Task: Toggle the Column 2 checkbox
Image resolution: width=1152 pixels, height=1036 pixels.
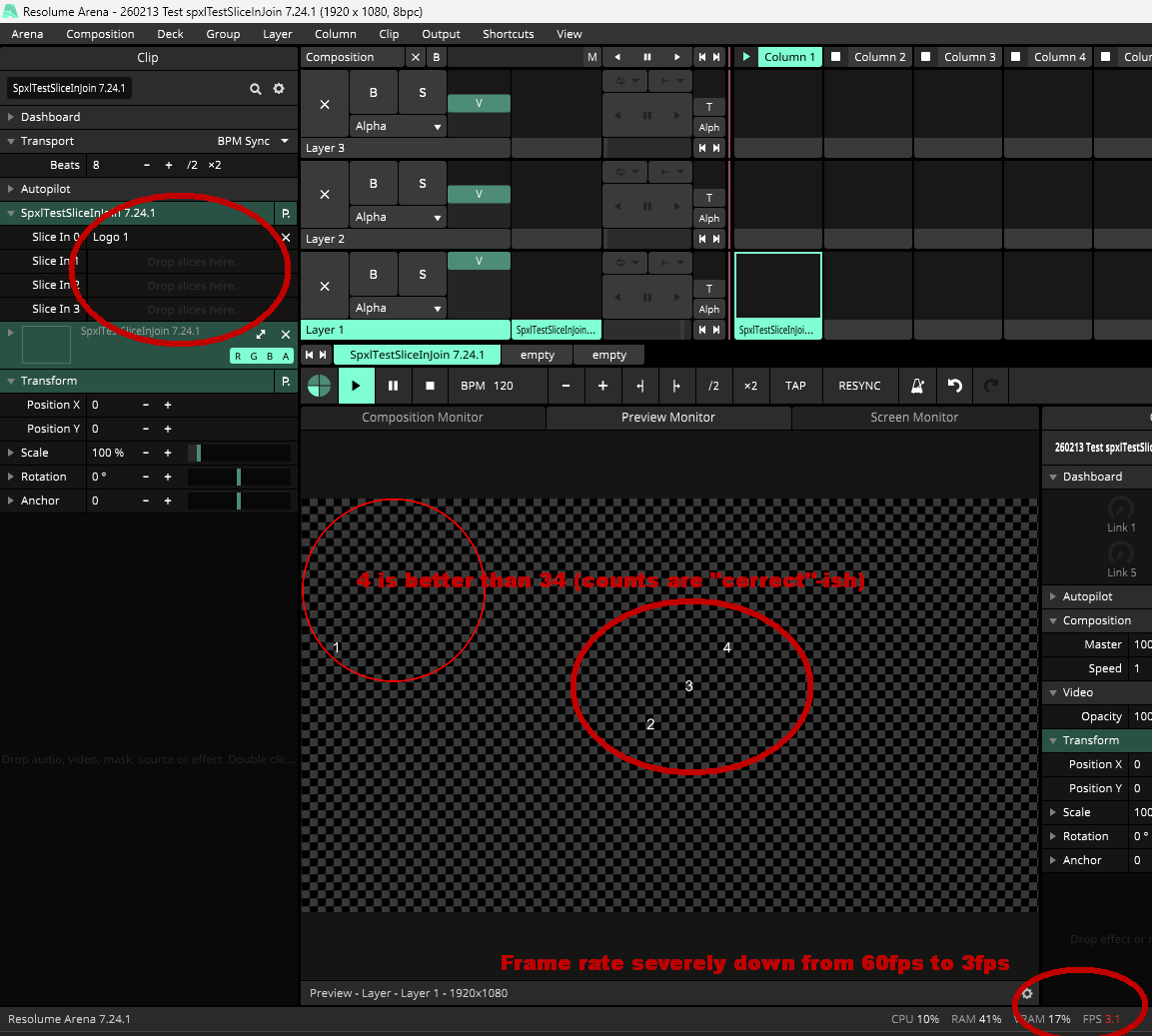Action: (836, 57)
